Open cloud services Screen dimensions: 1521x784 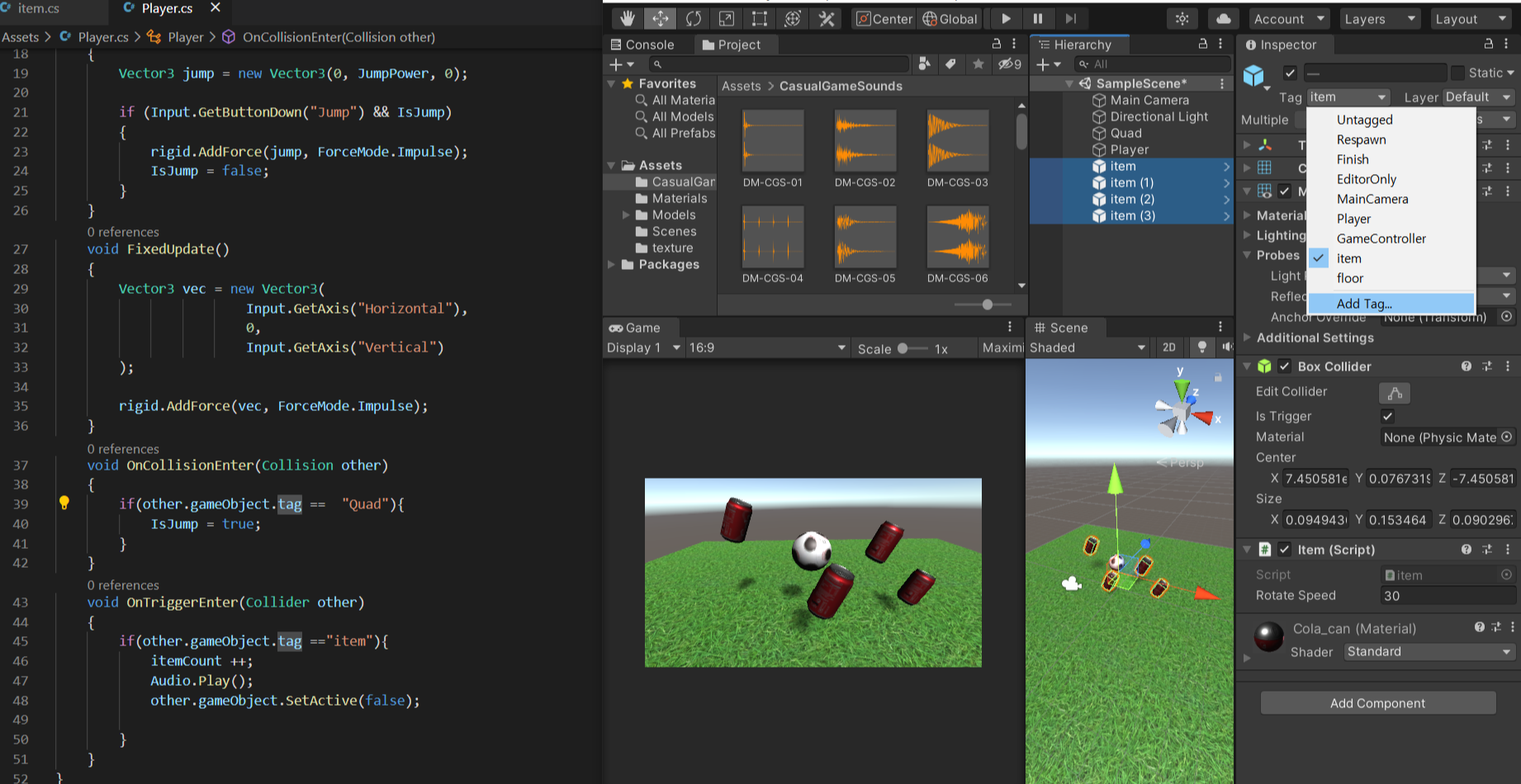click(1224, 18)
